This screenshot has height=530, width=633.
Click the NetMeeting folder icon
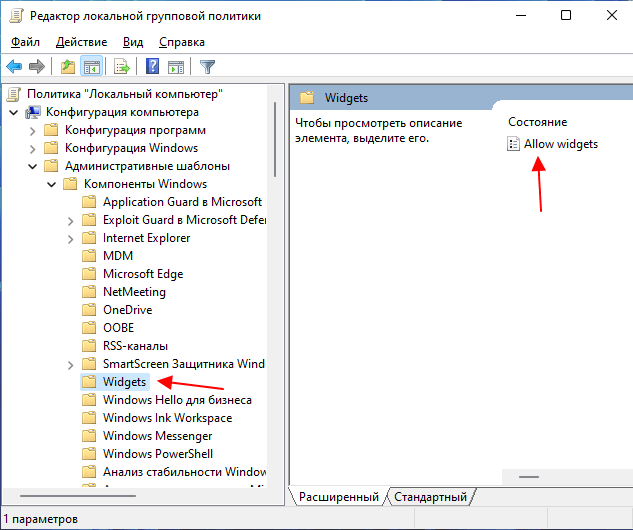point(89,292)
